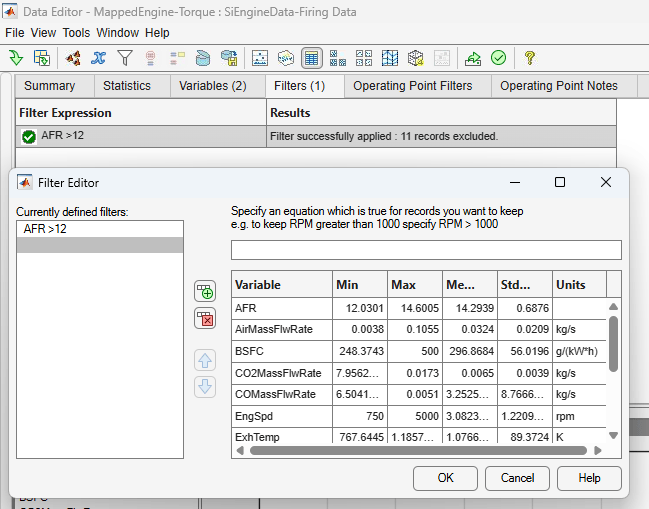This screenshot has height=509, width=649.
Task: Click the Max column header
Action: (415, 285)
